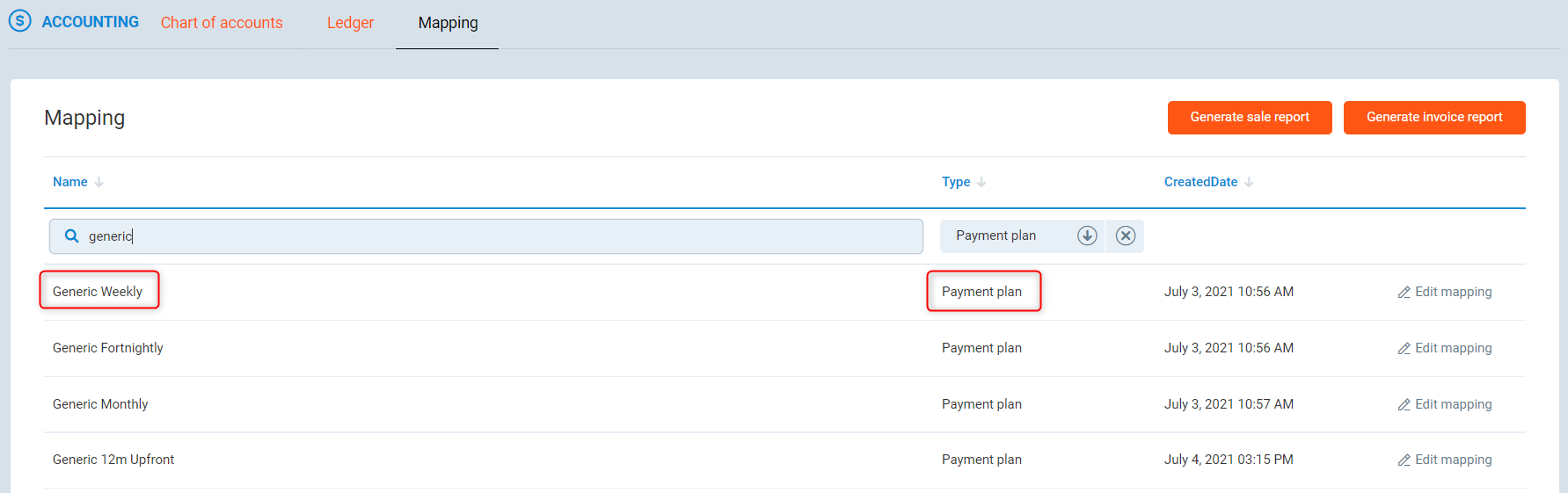Image resolution: width=1568 pixels, height=493 pixels.
Task: Click the search magnifier icon
Action: pos(72,236)
